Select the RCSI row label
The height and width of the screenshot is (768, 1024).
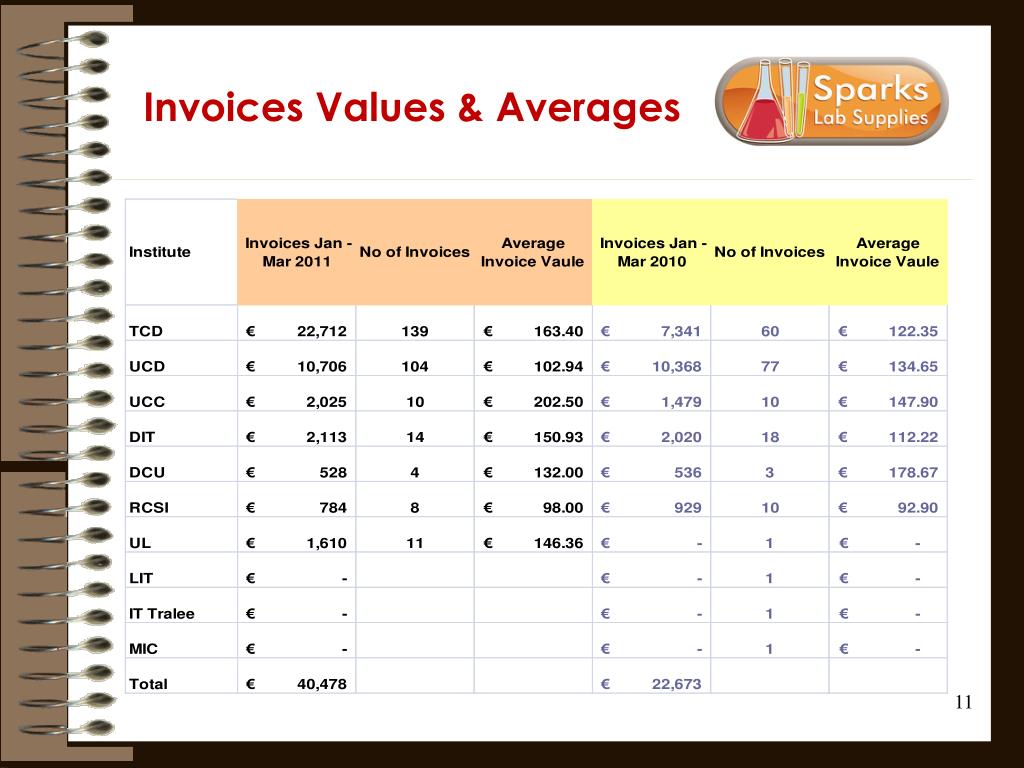[x=149, y=507]
